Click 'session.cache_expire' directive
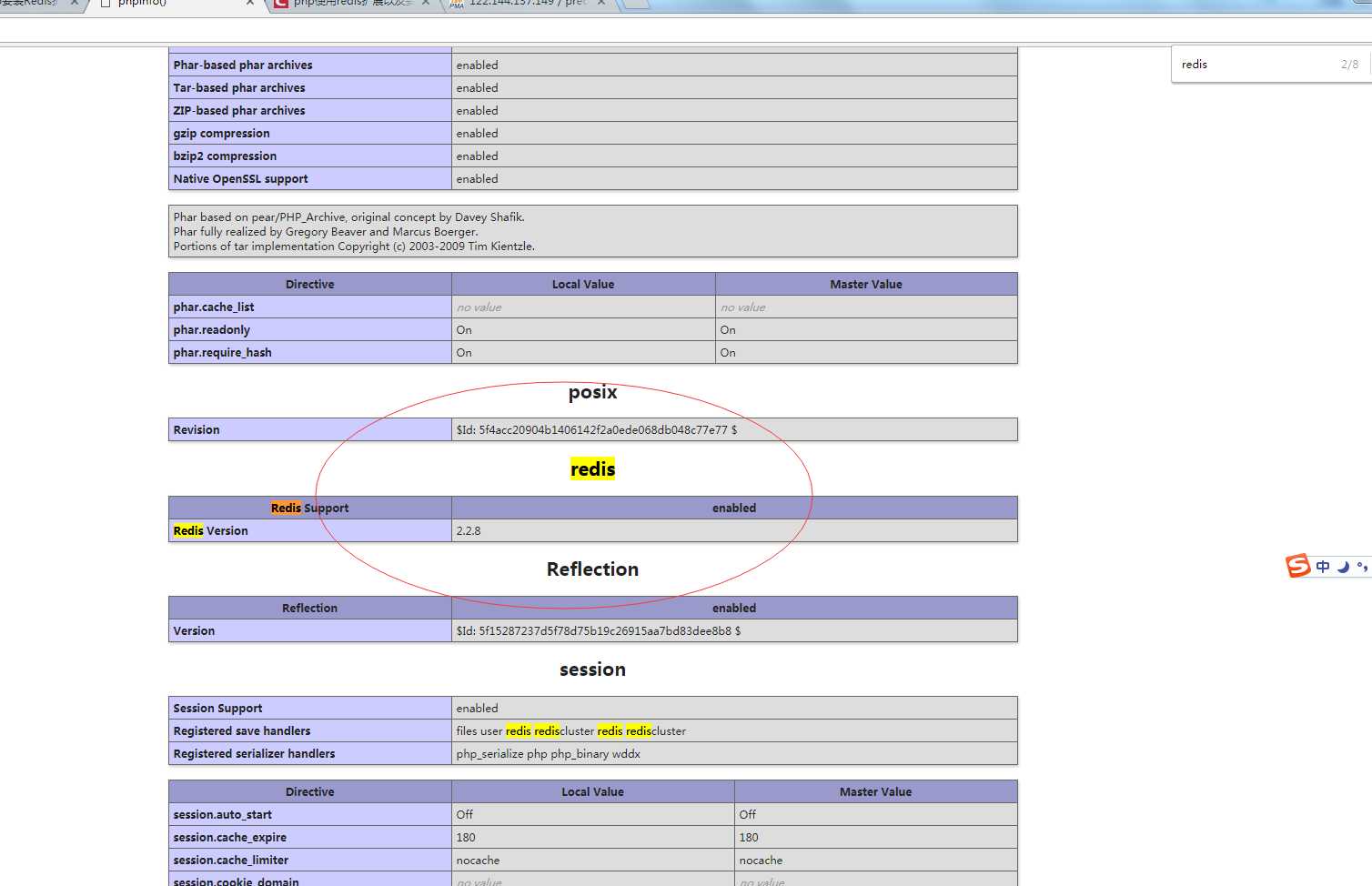Image resolution: width=1372 pixels, height=886 pixels. (230, 837)
